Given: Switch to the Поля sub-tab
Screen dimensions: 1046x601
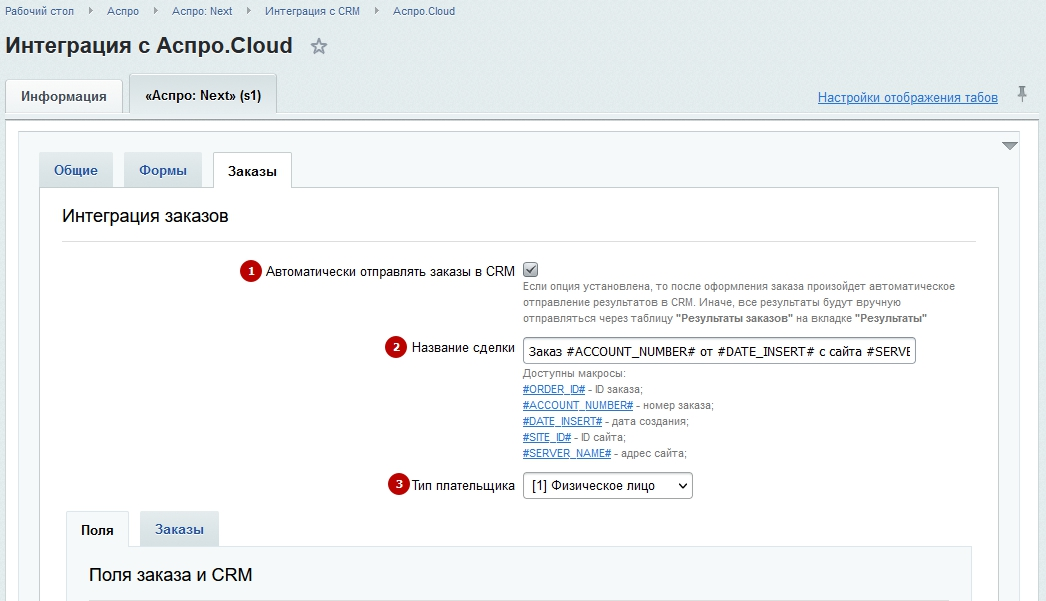Looking at the screenshot, I should point(97,530).
